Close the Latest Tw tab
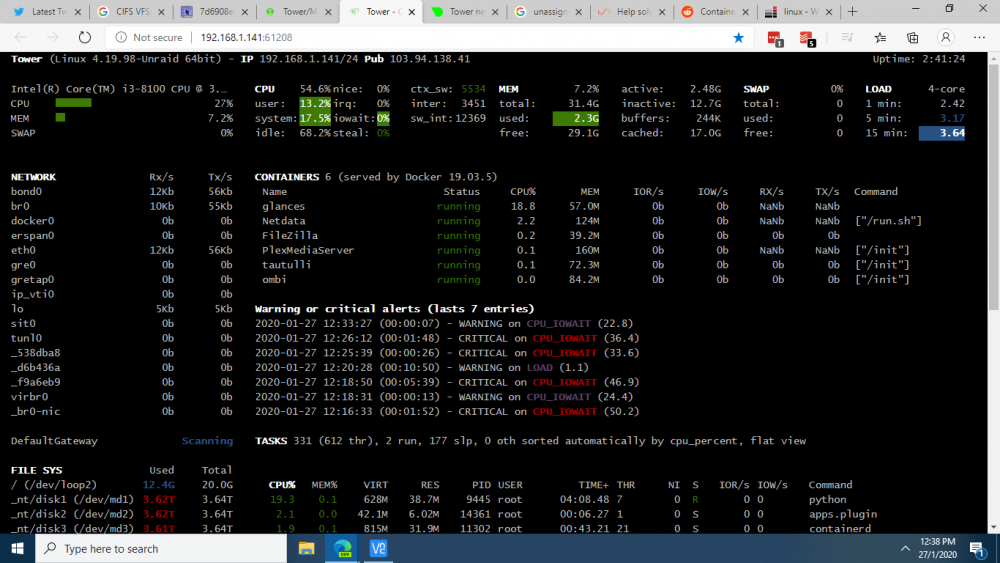 click(78, 11)
